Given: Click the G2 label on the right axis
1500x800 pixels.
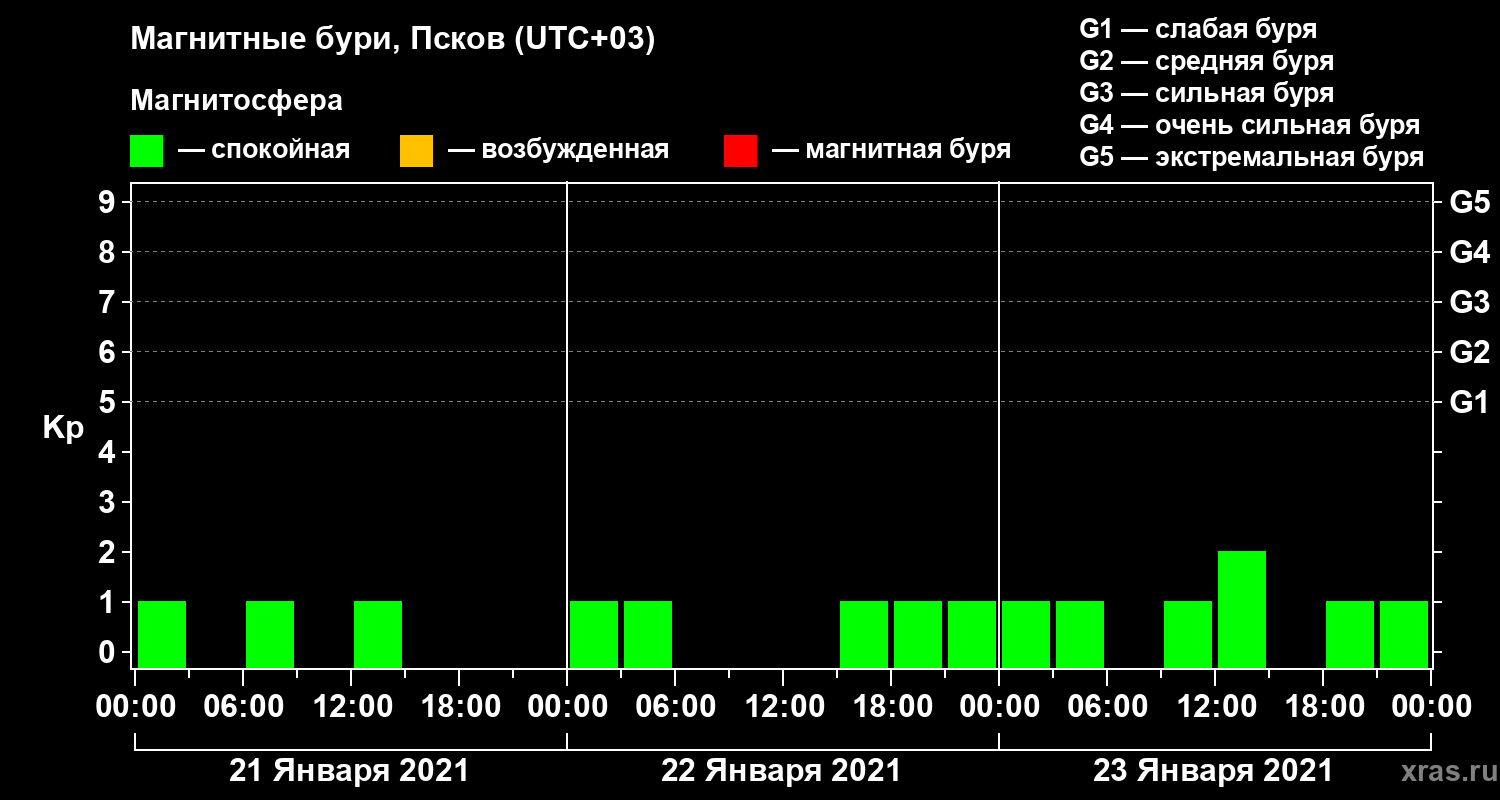Looking at the screenshot, I should pos(1469,352).
